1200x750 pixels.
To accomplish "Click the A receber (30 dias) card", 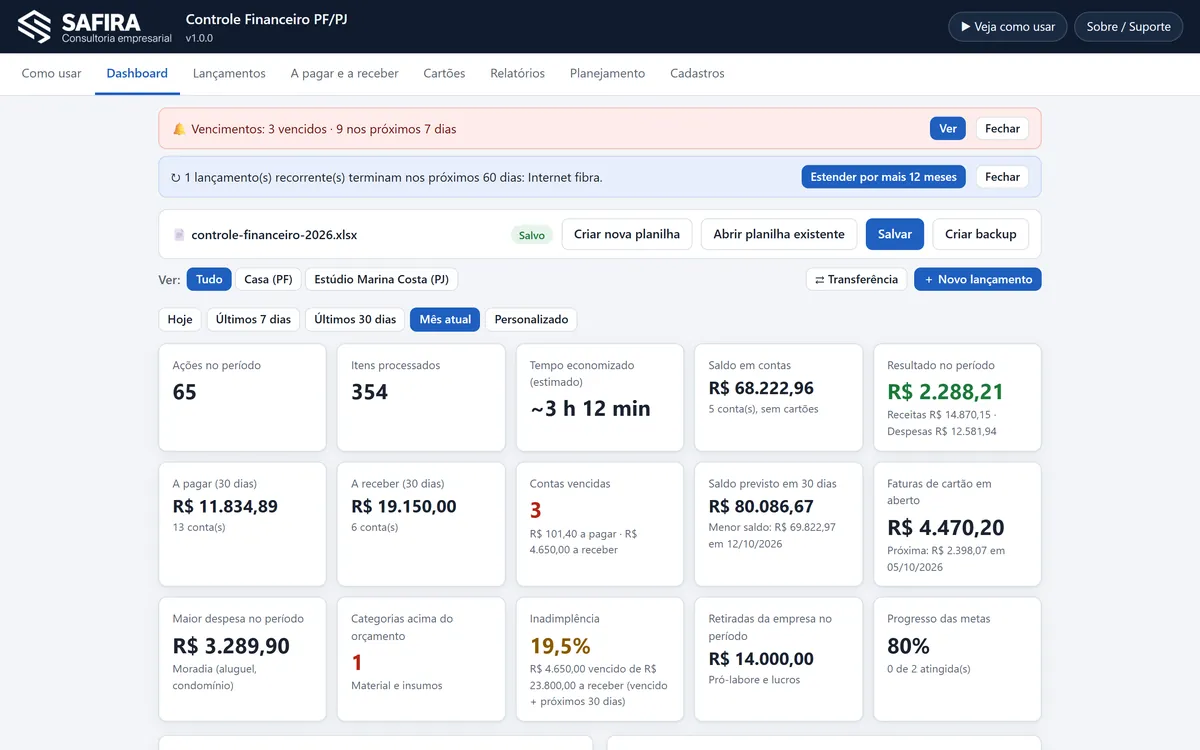I will pyautogui.click(x=421, y=524).
